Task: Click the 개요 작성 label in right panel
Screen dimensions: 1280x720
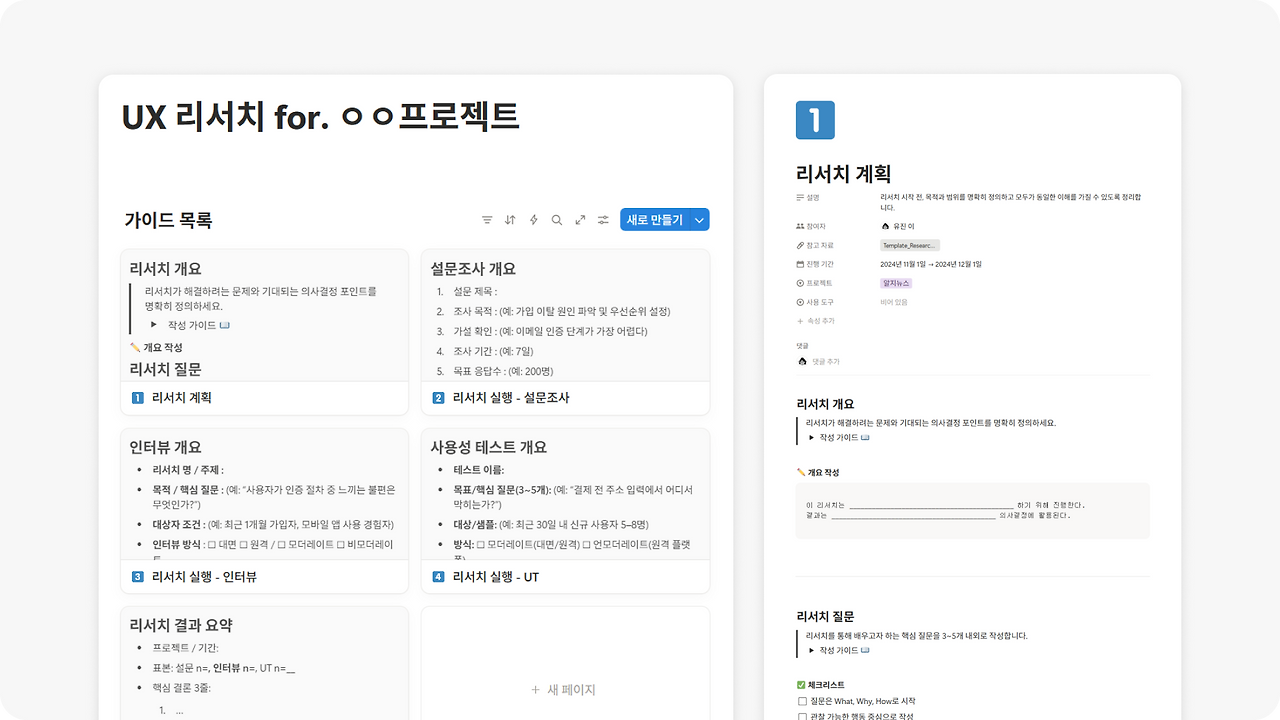Action: point(818,472)
